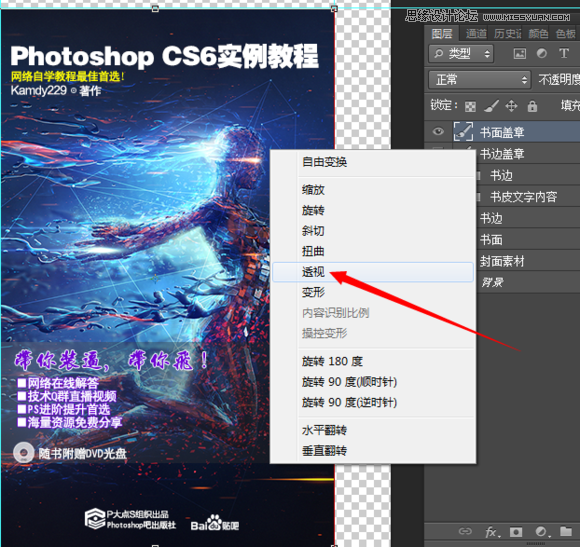
Task: Click 书面盖章 layer thumbnail
Action: click(x=463, y=131)
